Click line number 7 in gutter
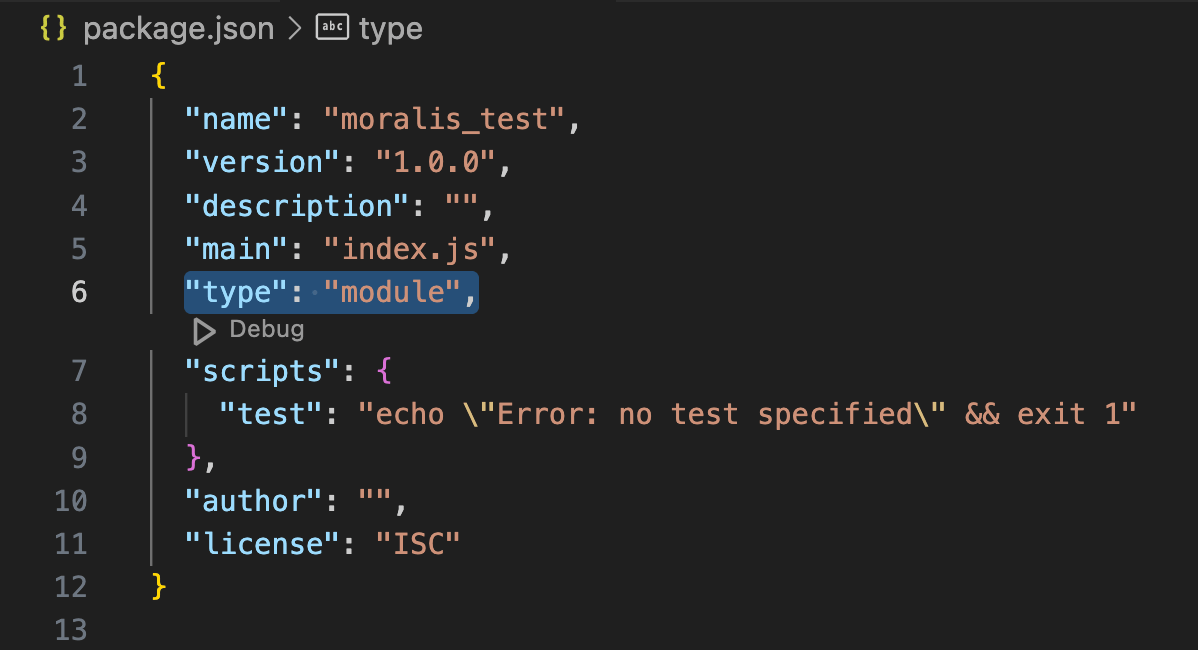Screen dimensions: 1198x650 coord(78,371)
